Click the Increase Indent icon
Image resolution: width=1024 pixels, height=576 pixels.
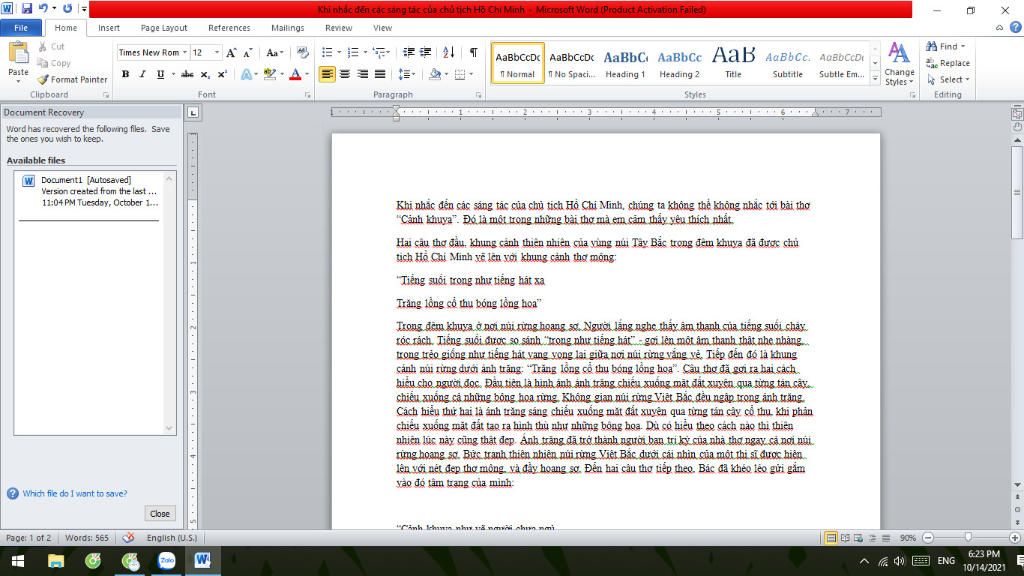click(425, 52)
